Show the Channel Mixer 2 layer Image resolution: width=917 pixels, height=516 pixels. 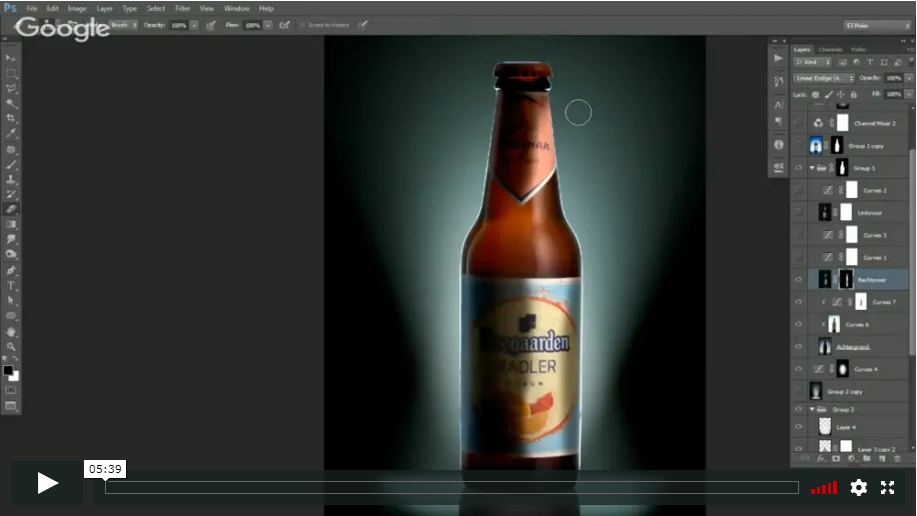(799, 123)
